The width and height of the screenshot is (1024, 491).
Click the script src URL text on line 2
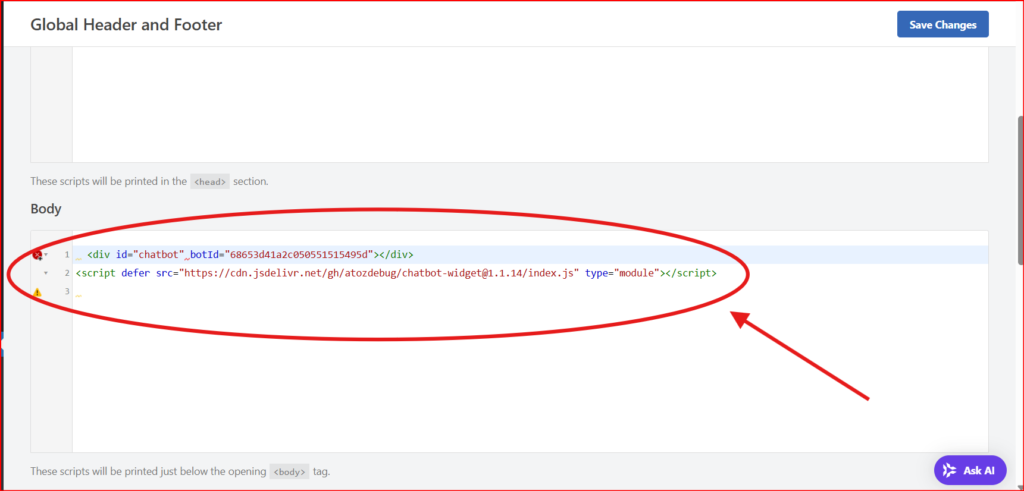pos(379,273)
